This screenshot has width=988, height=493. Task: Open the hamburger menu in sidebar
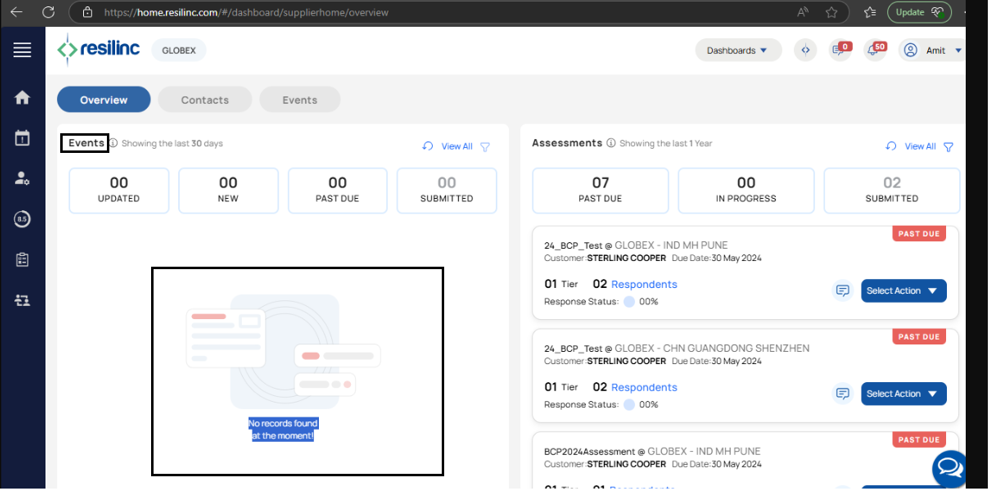[22, 50]
